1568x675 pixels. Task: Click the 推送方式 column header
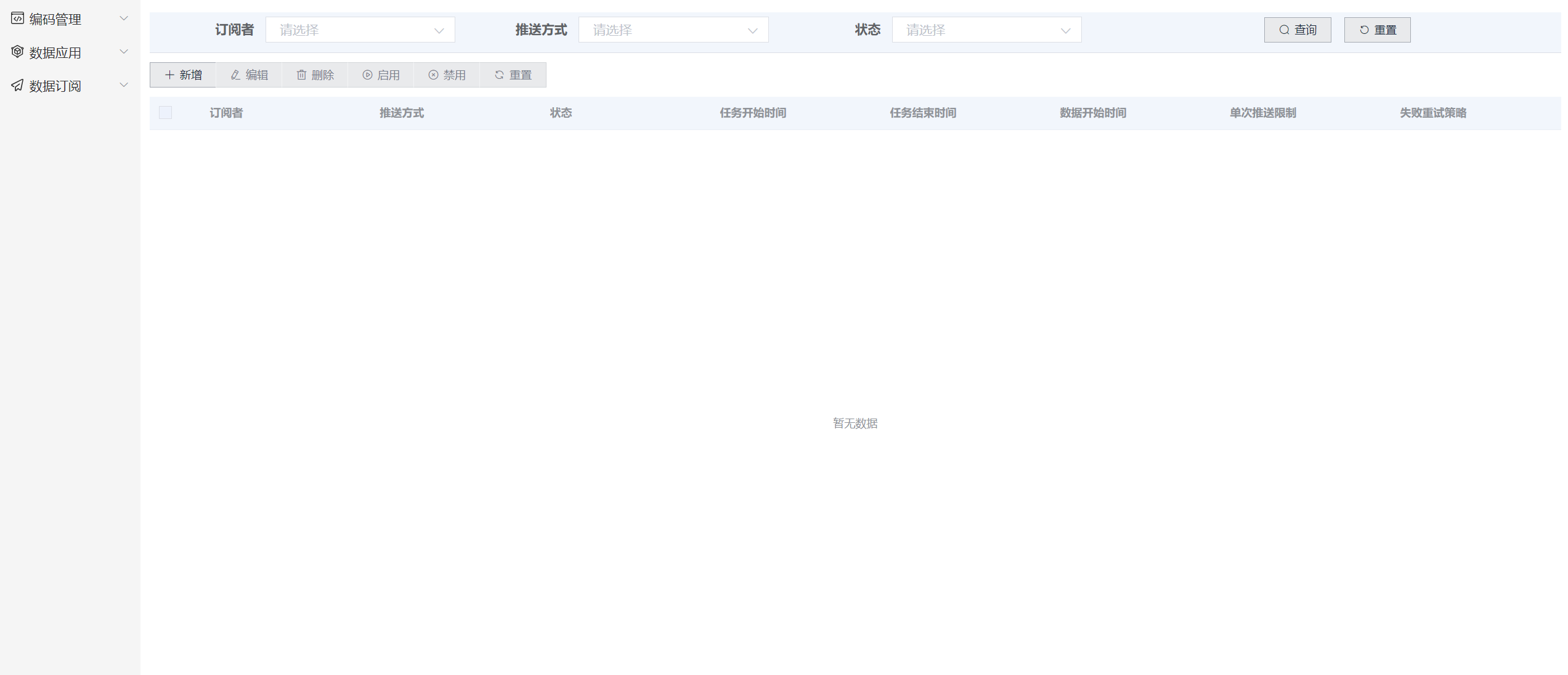pos(402,113)
